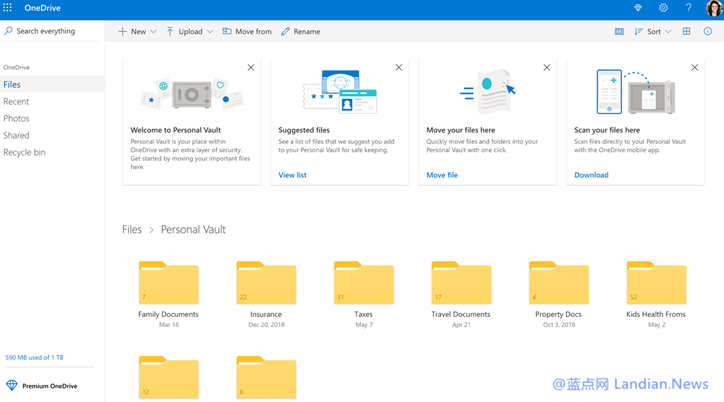Click the View list link
This screenshot has width=724, height=402.
click(x=292, y=175)
